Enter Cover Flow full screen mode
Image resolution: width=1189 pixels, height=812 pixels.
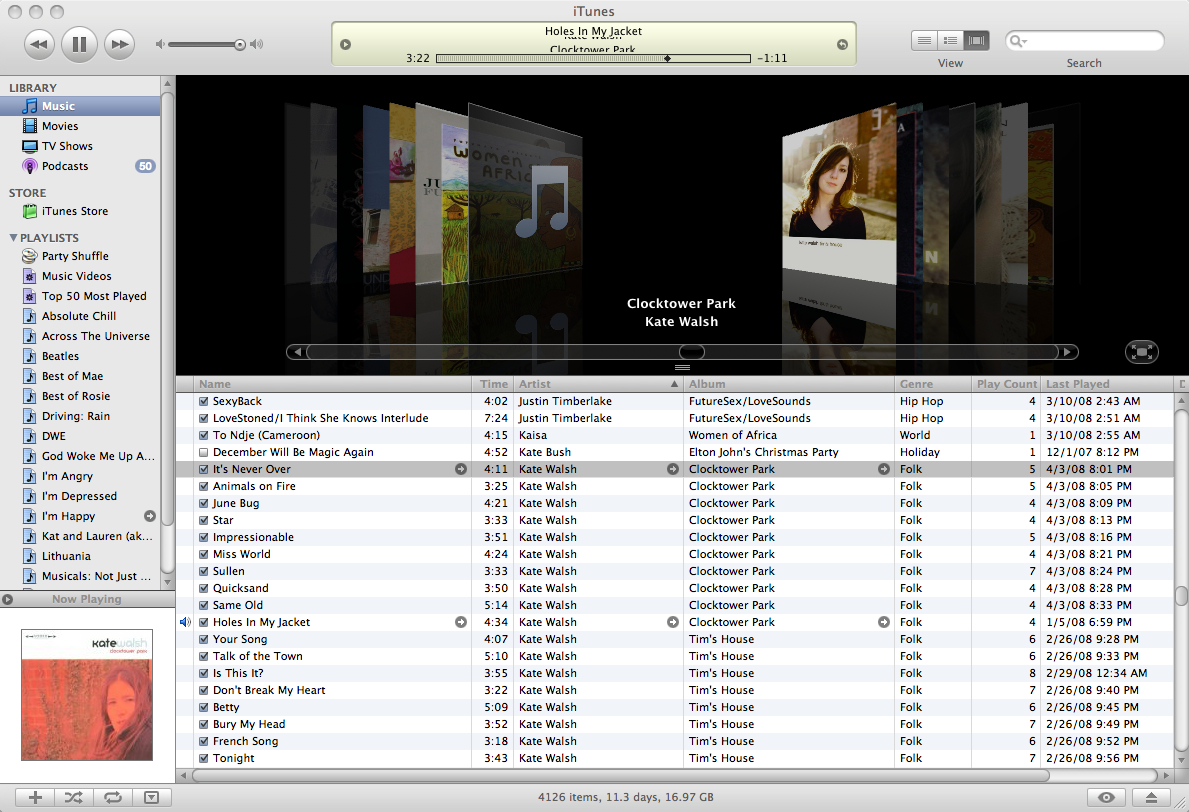1141,352
